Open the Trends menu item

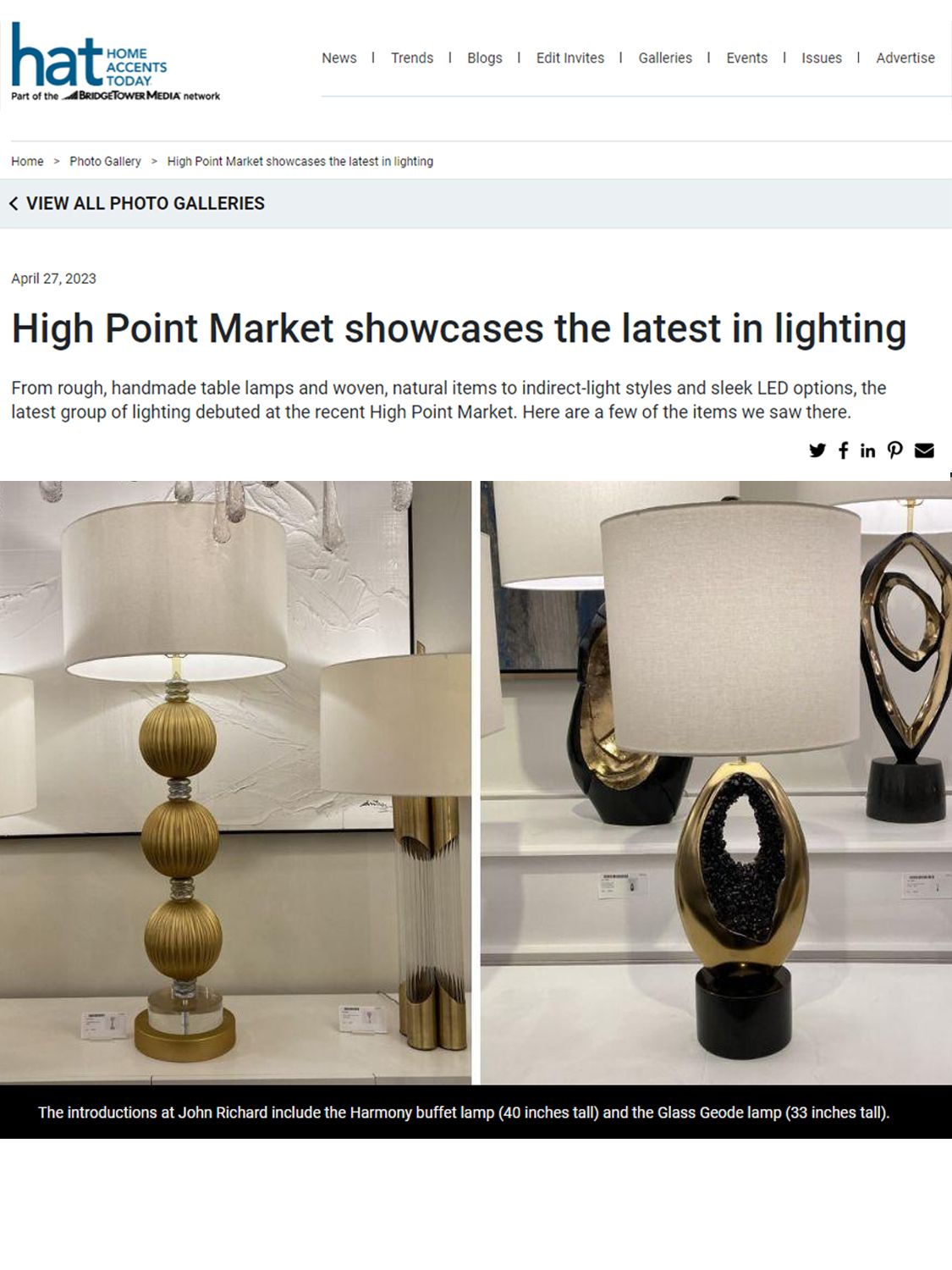(412, 58)
